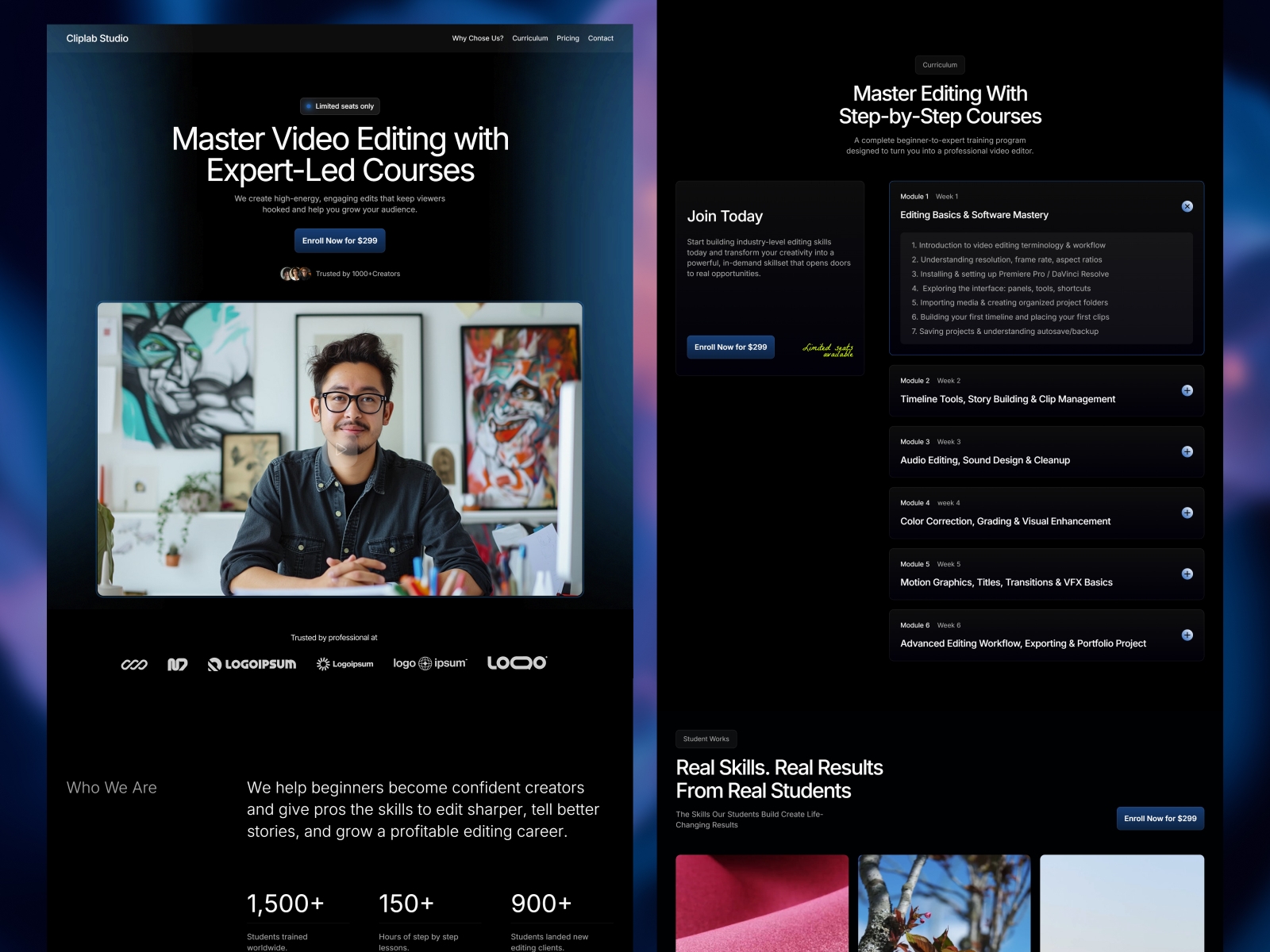Click the first infinity-style partner logo
This screenshot has width=1270, height=952.
[134, 664]
